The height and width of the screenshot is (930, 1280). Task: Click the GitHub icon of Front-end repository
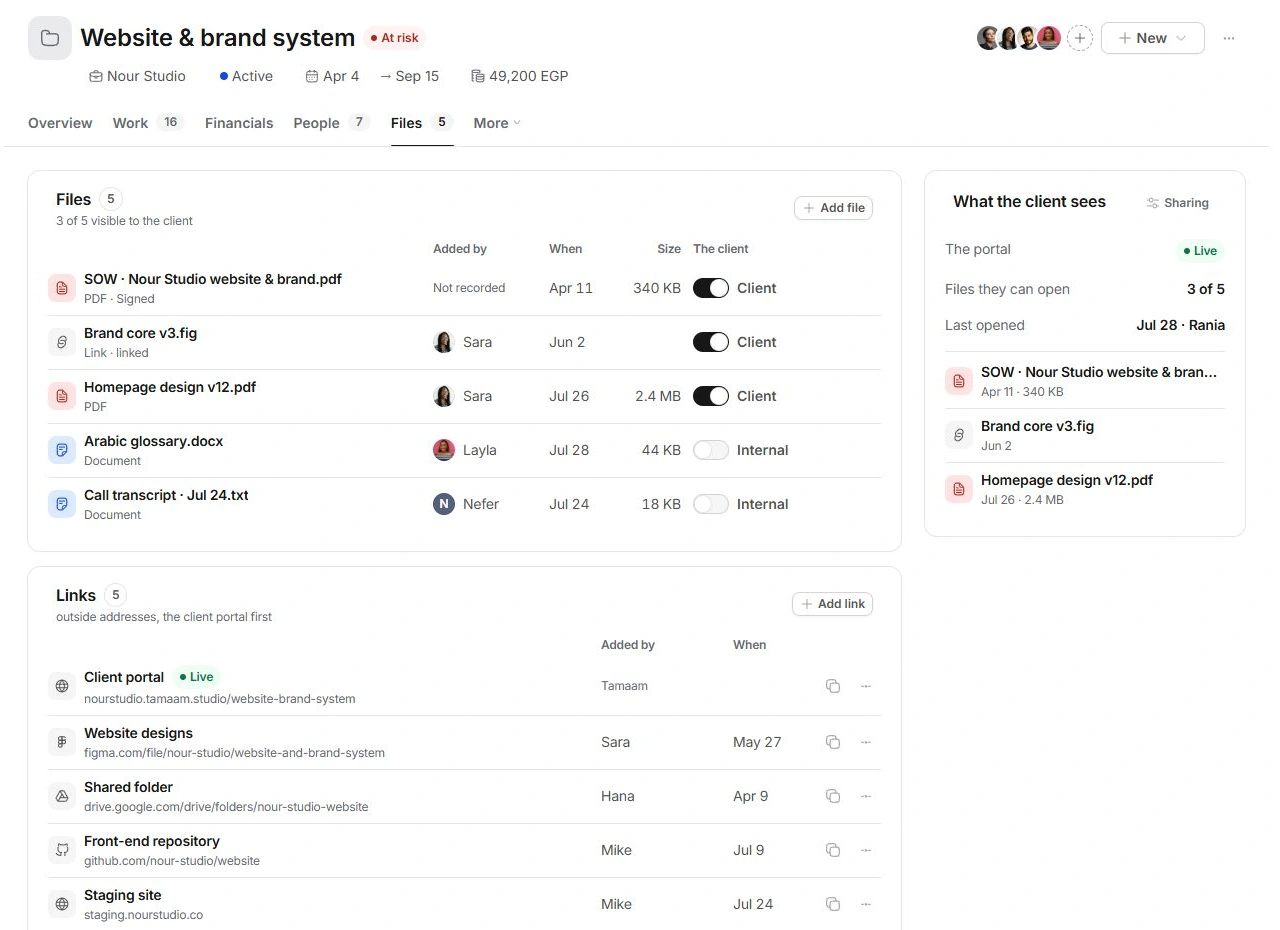click(62, 850)
